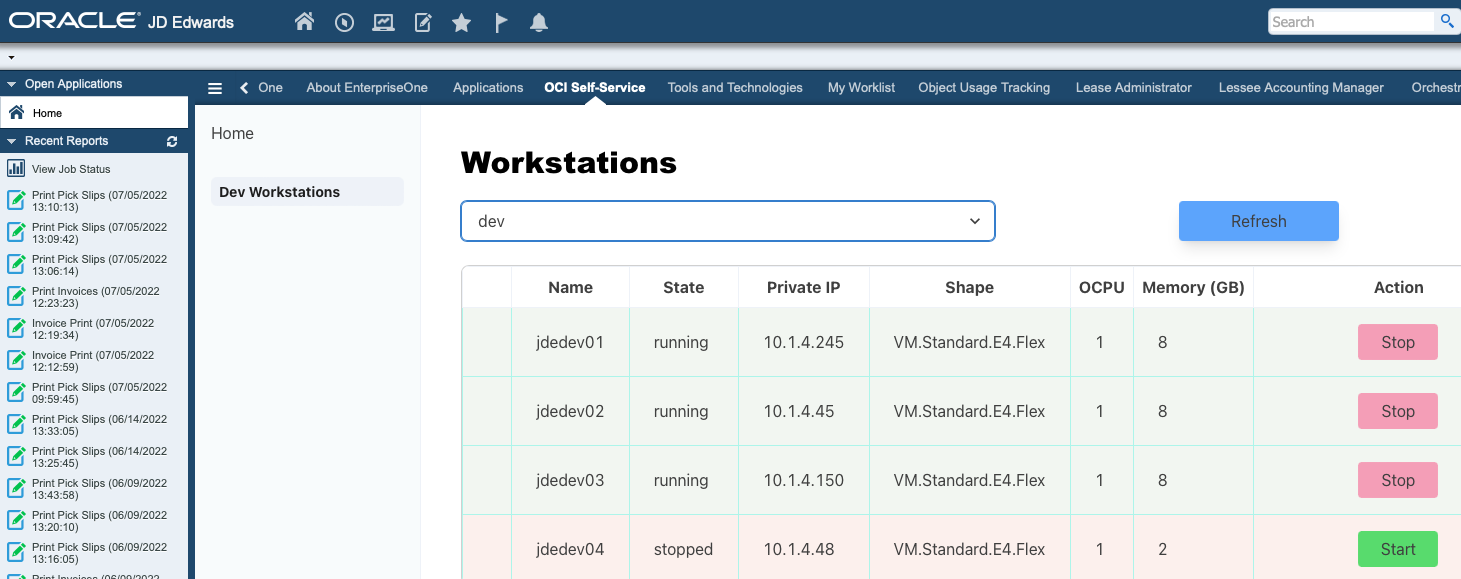Click icon for Print Pick Slips 06/14/2022 13:25:45

[x=16, y=456]
